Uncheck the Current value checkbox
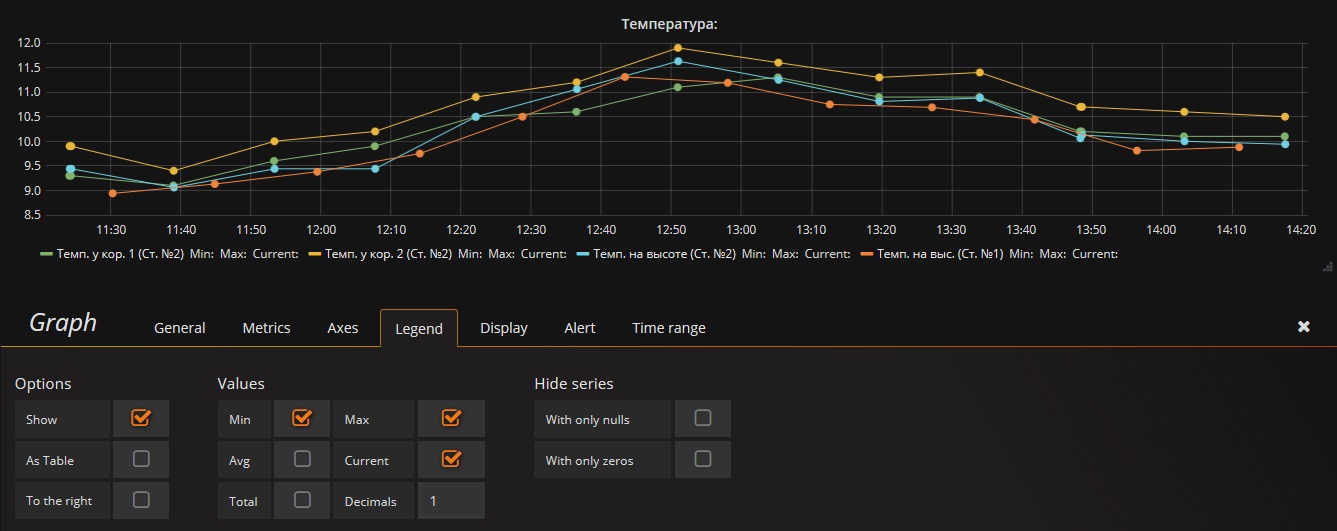 451,459
